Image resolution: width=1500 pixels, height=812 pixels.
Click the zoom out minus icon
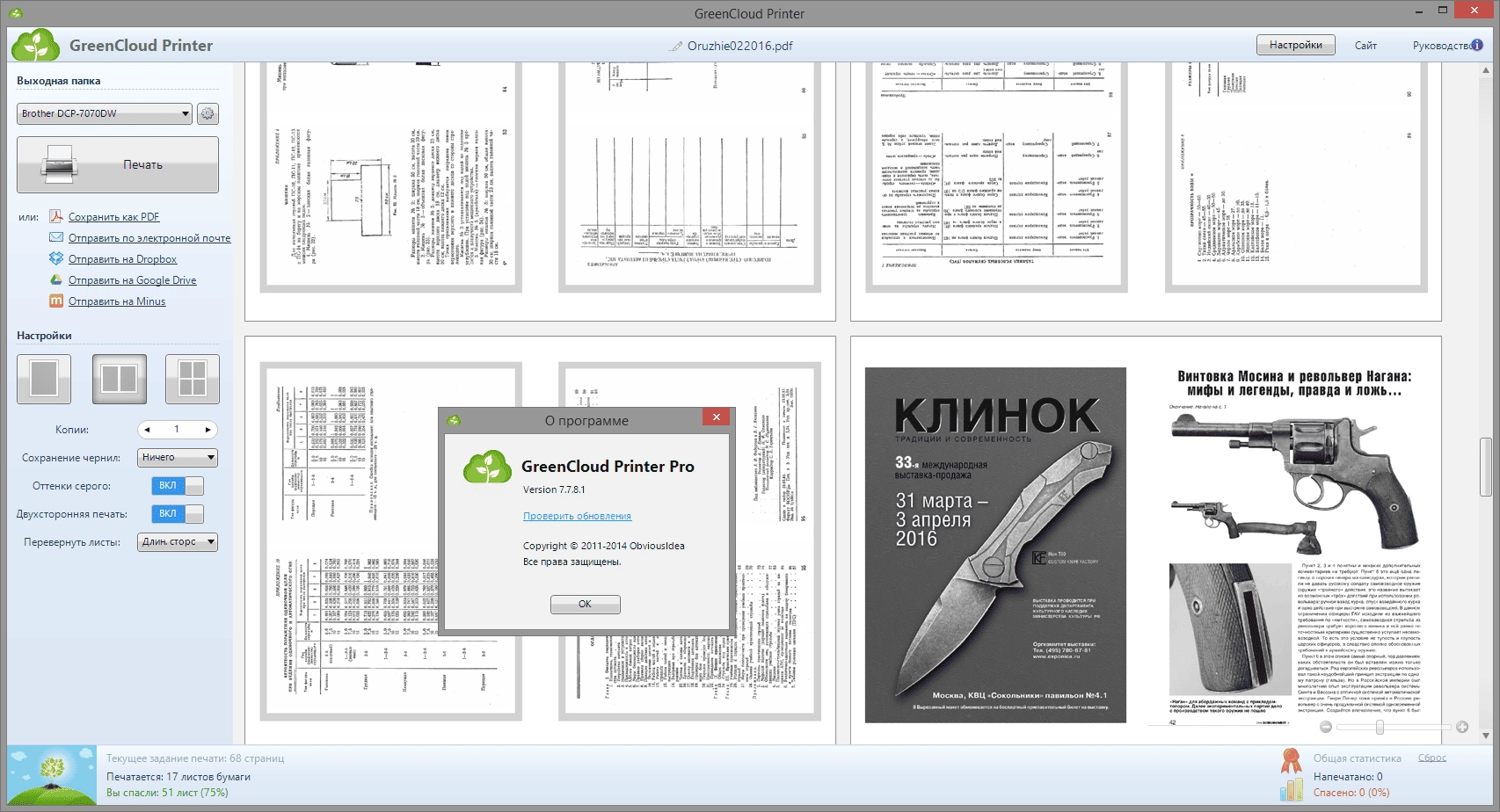point(1326,727)
